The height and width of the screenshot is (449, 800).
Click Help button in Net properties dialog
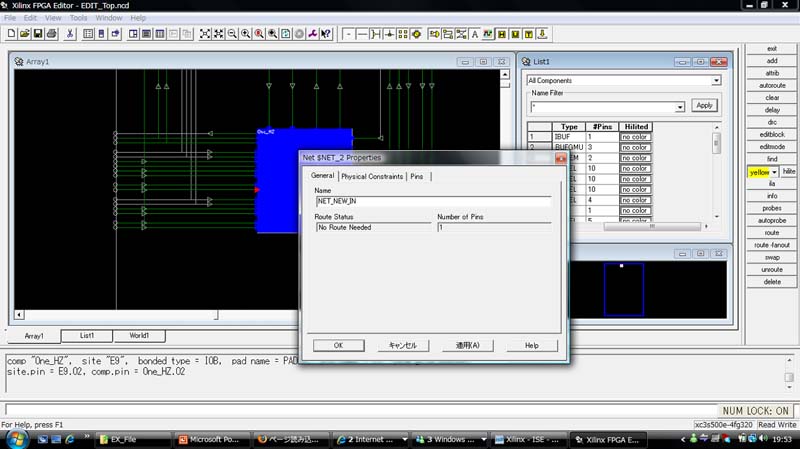pyautogui.click(x=532, y=345)
